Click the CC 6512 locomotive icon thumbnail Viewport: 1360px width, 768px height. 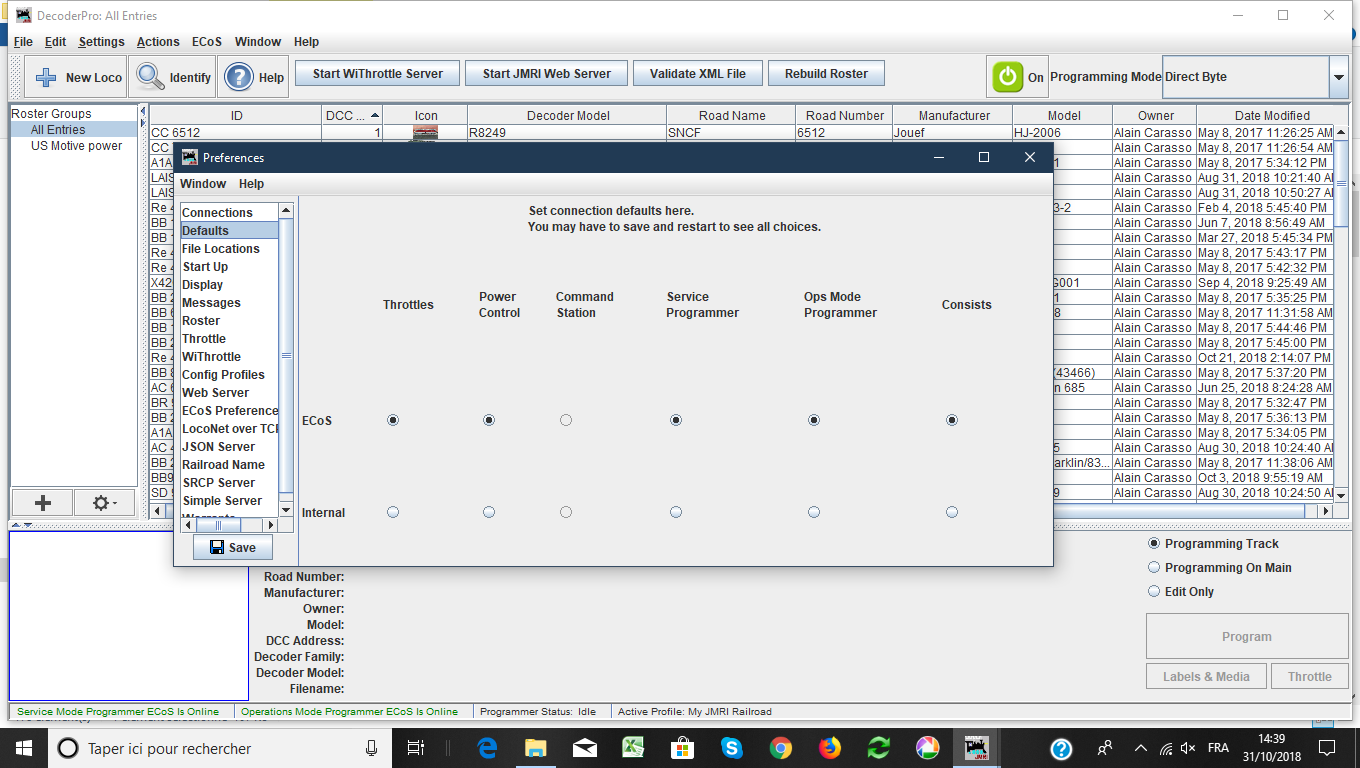[425, 132]
